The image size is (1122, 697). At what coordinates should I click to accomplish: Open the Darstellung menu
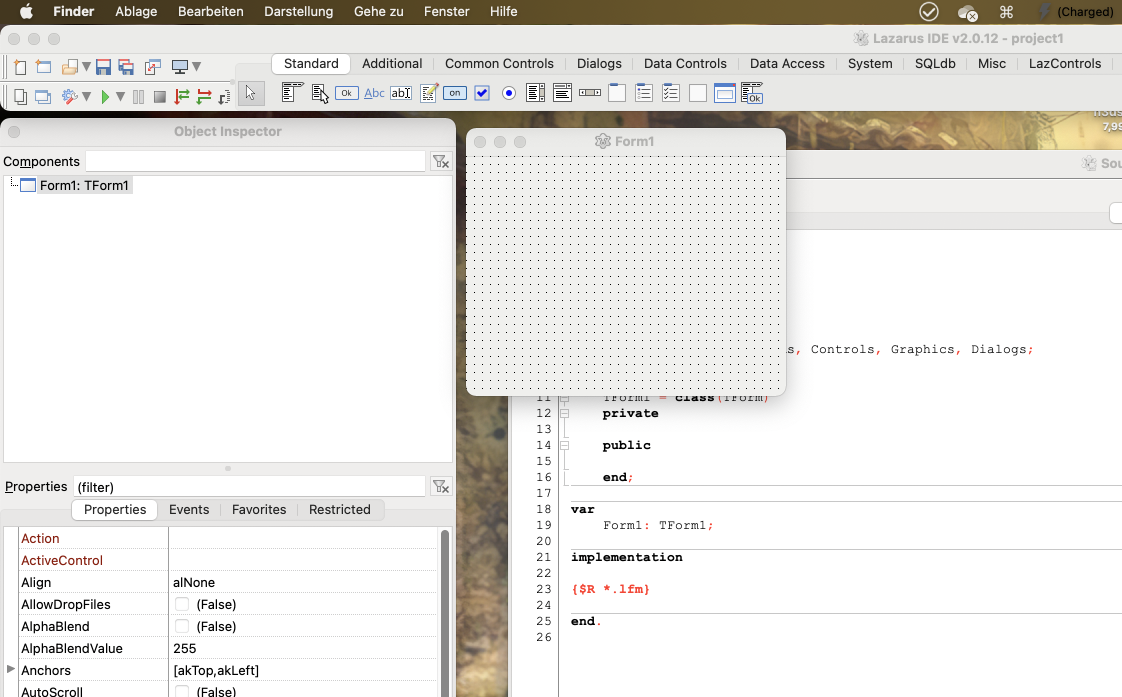click(x=298, y=11)
